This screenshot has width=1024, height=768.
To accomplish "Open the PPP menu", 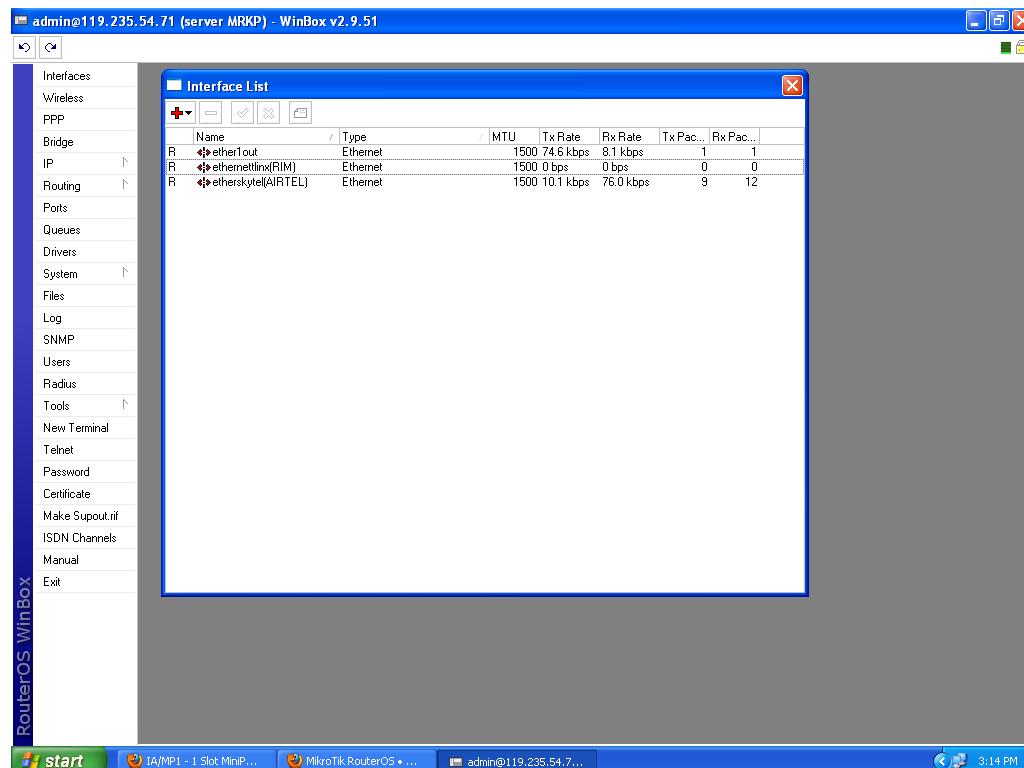I will point(54,120).
